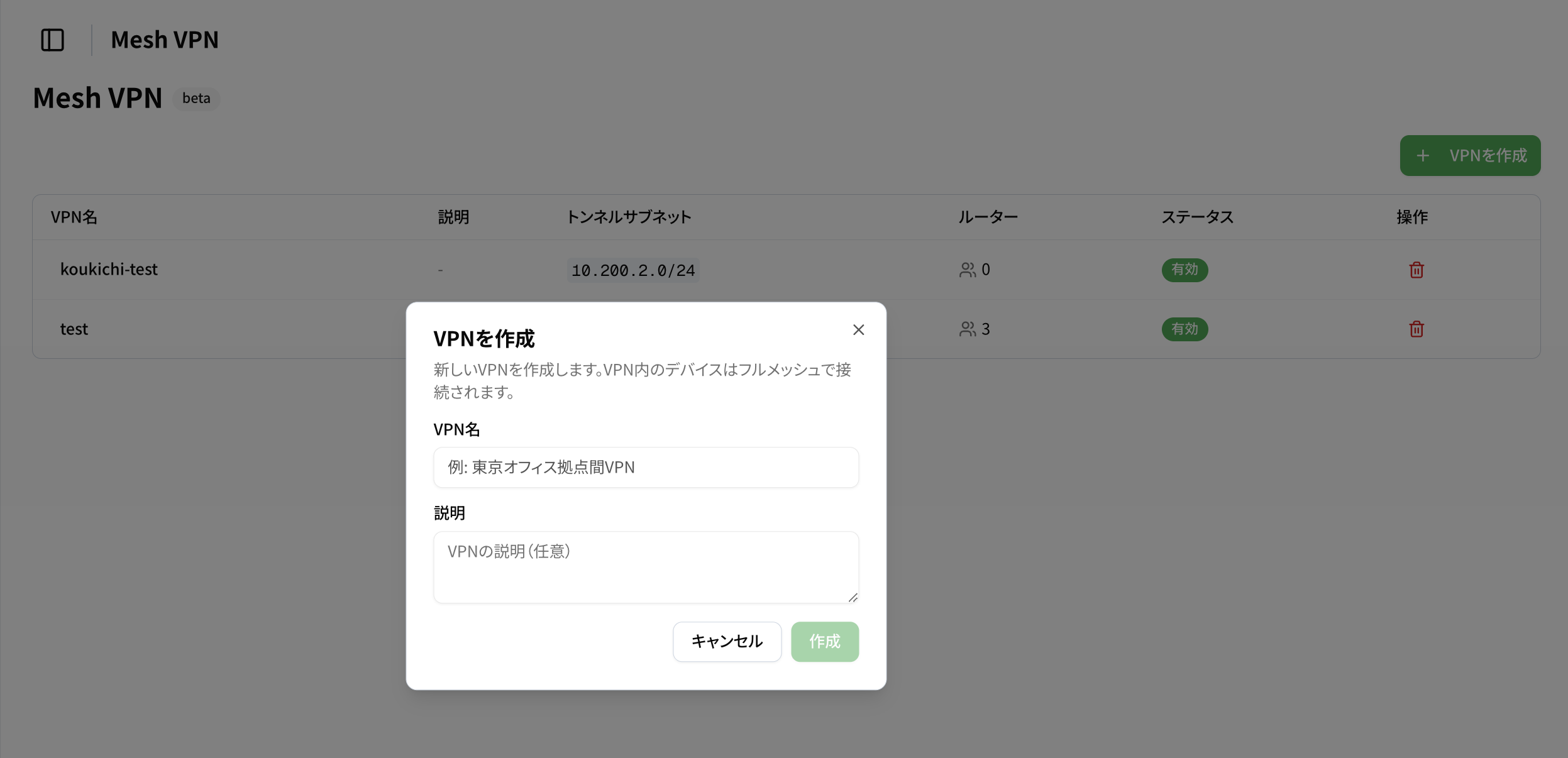Click the trash icon for test VPN
The image size is (1568, 758).
pyautogui.click(x=1416, y=329)
